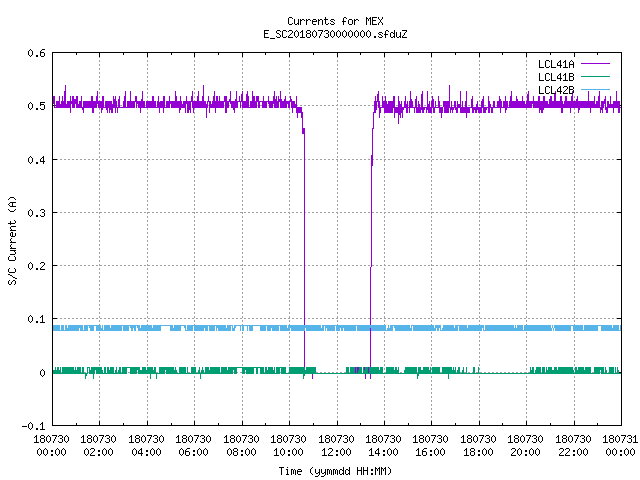Click the 180730 12:00 time tick label
640x480 pixels.
[336, 446]
